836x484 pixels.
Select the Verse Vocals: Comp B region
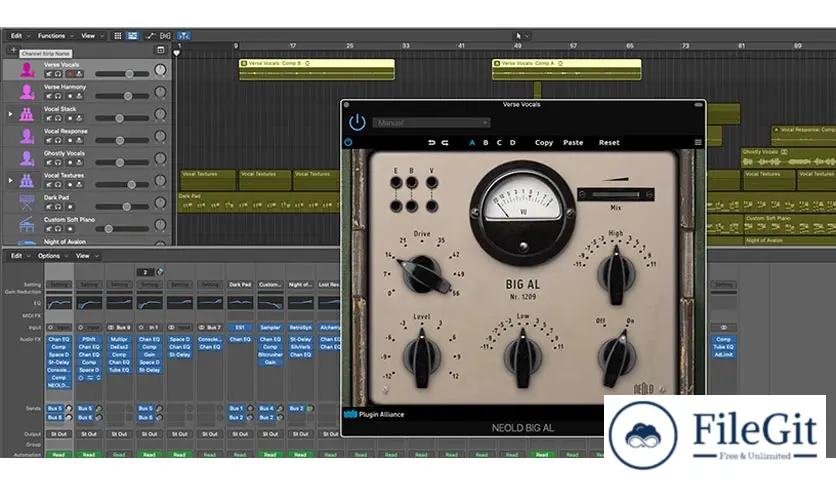coord(317,69)
